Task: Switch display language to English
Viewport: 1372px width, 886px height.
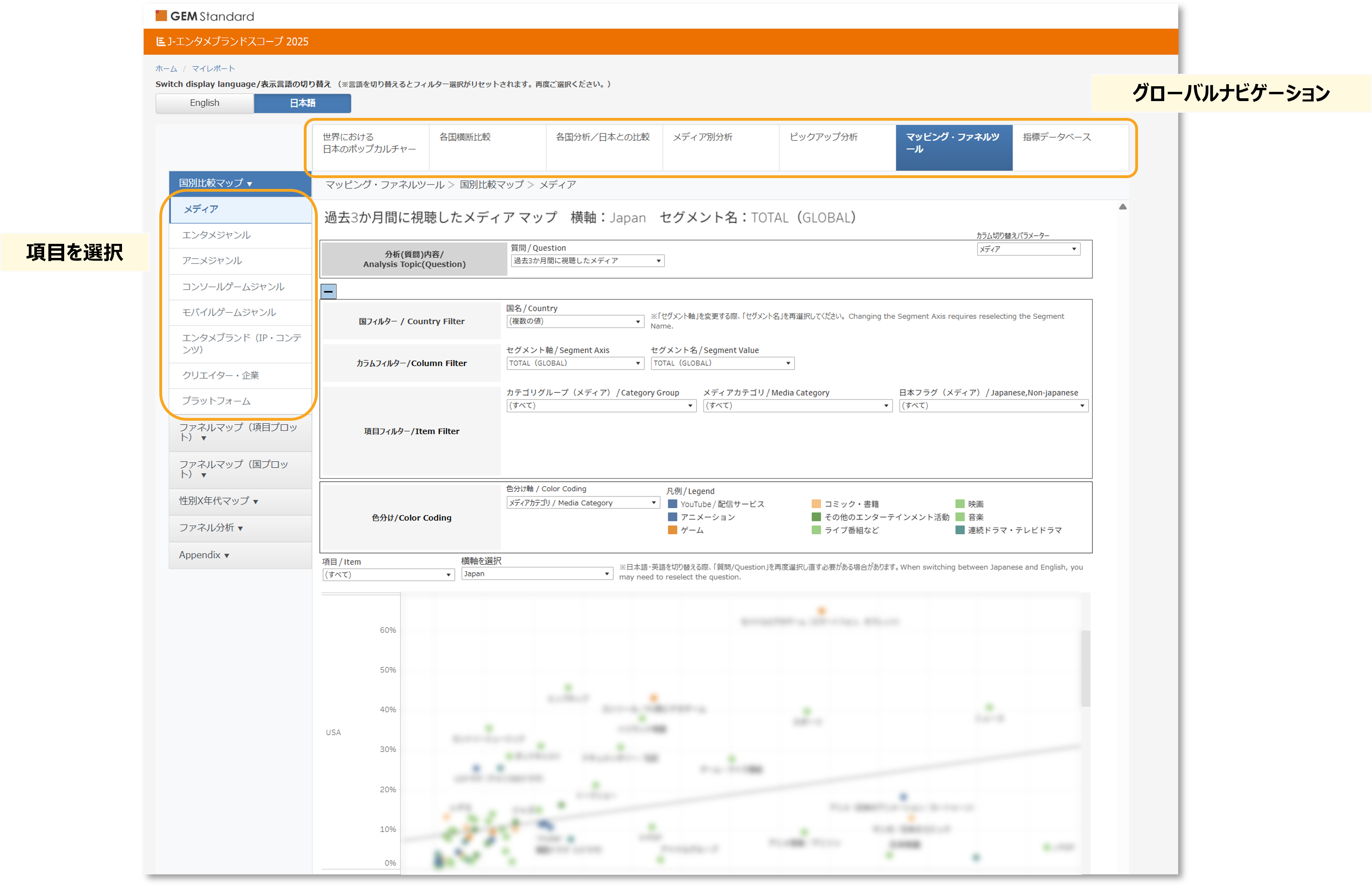Action: 204,103
